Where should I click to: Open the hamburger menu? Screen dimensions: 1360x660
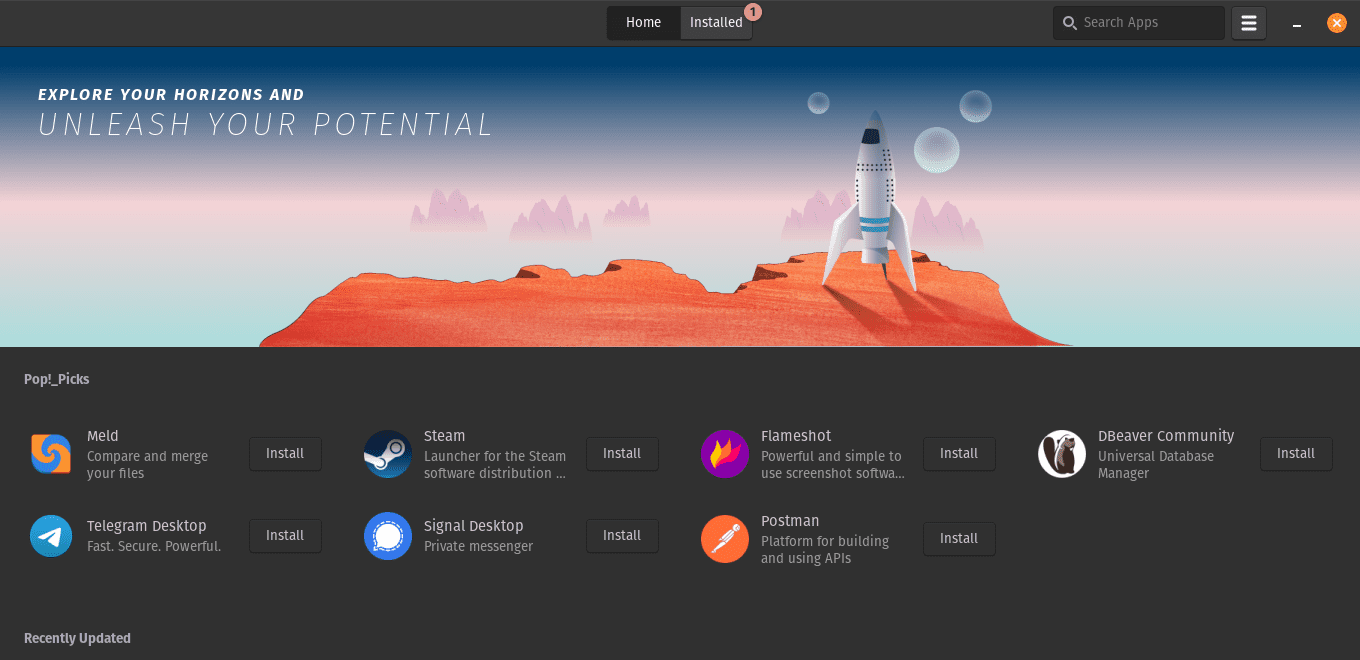tap(1248, 22)
